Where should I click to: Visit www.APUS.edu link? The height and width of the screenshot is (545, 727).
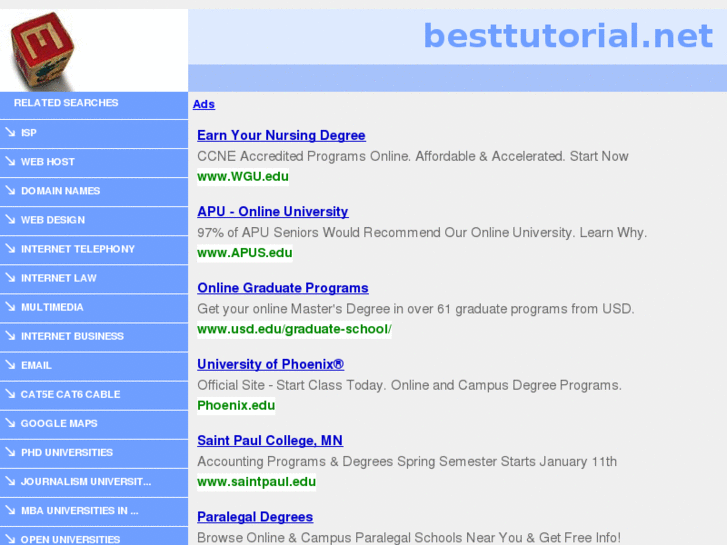(x=245, y=253)
